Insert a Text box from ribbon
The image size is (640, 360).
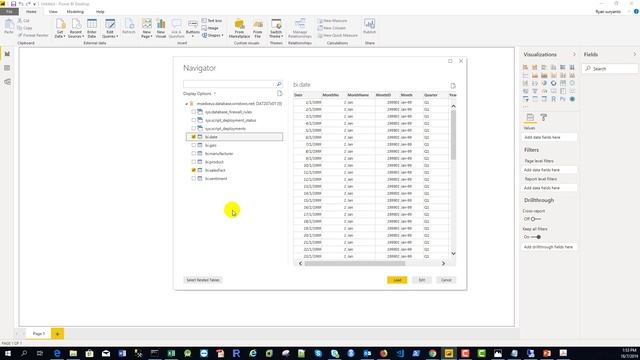pyautogui.click(x=212, y=20)
